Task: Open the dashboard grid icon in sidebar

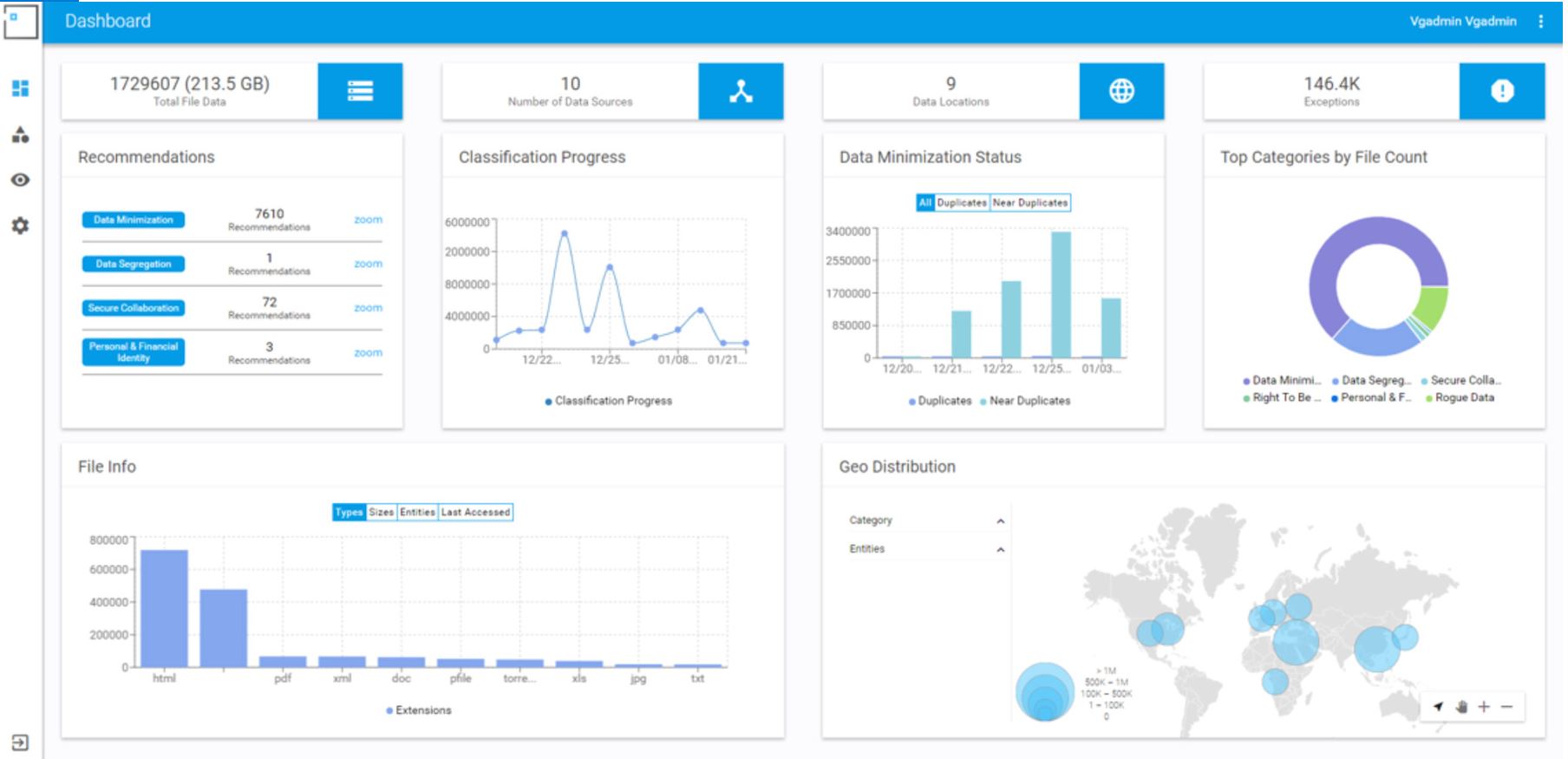Action: (20, 88)
